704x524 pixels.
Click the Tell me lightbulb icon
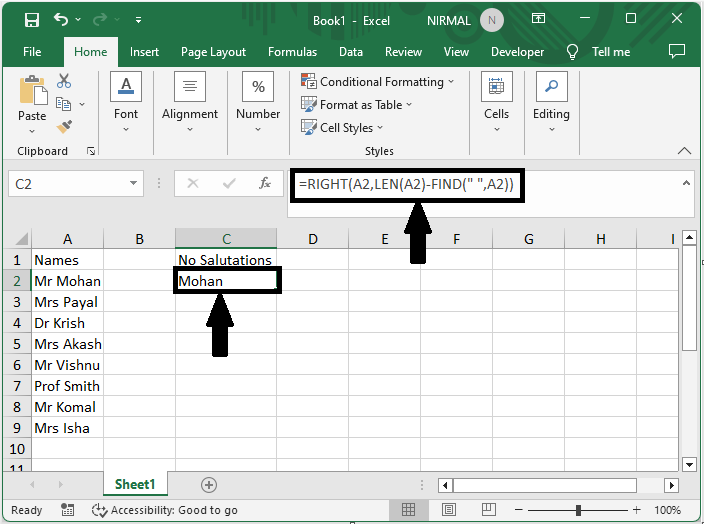(x=573, y=52)
